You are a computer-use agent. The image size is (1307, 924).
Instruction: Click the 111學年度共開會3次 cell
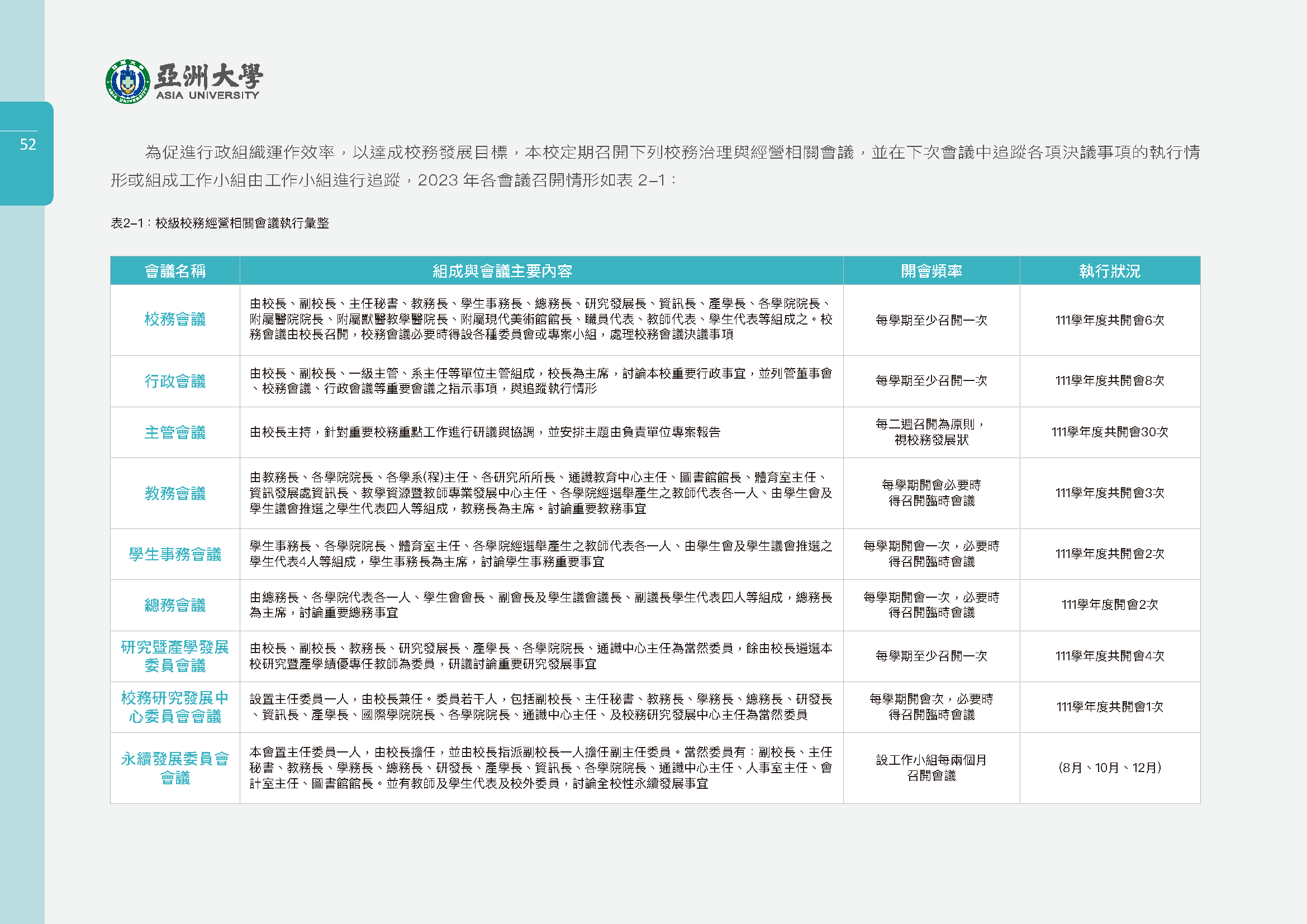[x=1110, y=493]
